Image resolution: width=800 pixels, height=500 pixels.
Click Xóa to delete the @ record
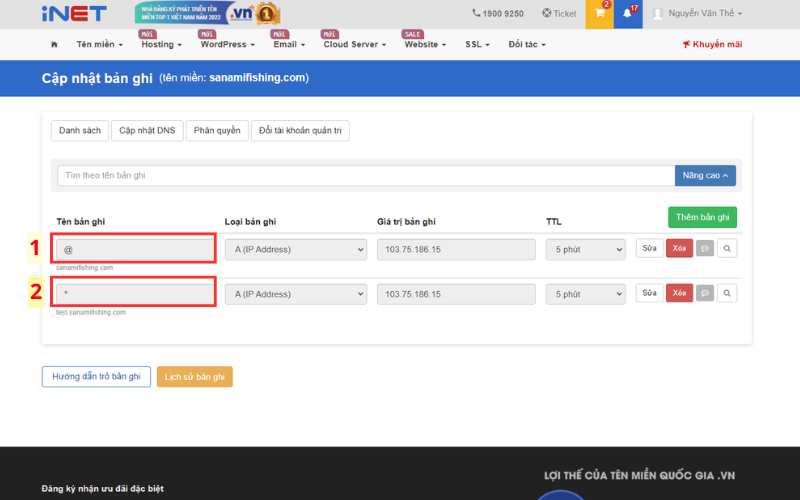point(679,248)
